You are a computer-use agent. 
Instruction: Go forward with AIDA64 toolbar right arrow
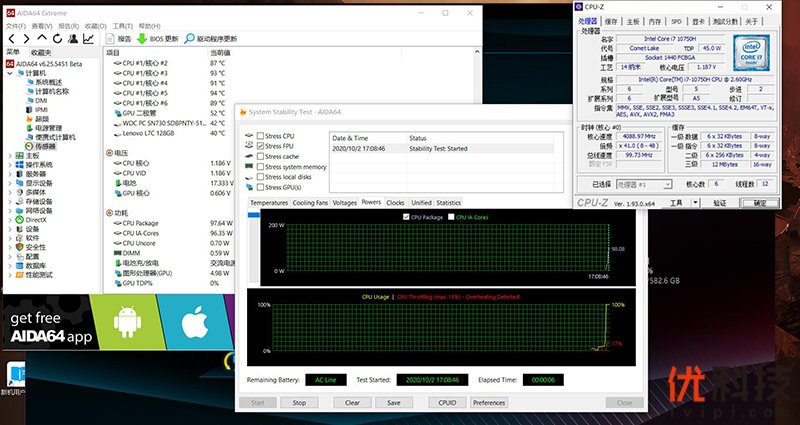pos(27,39)
